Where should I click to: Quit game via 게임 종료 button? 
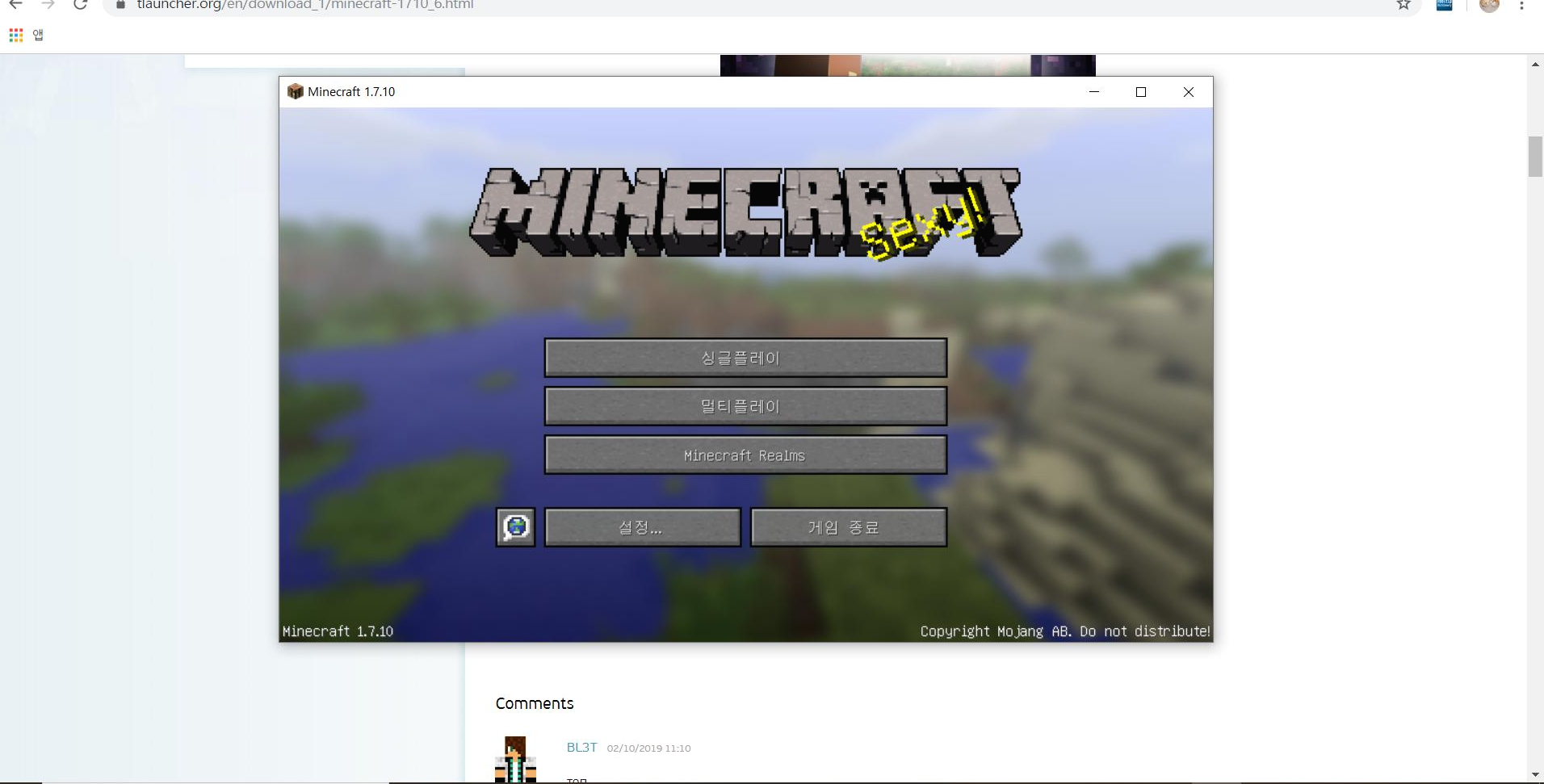pyautogui.click(x=849, y=528)
